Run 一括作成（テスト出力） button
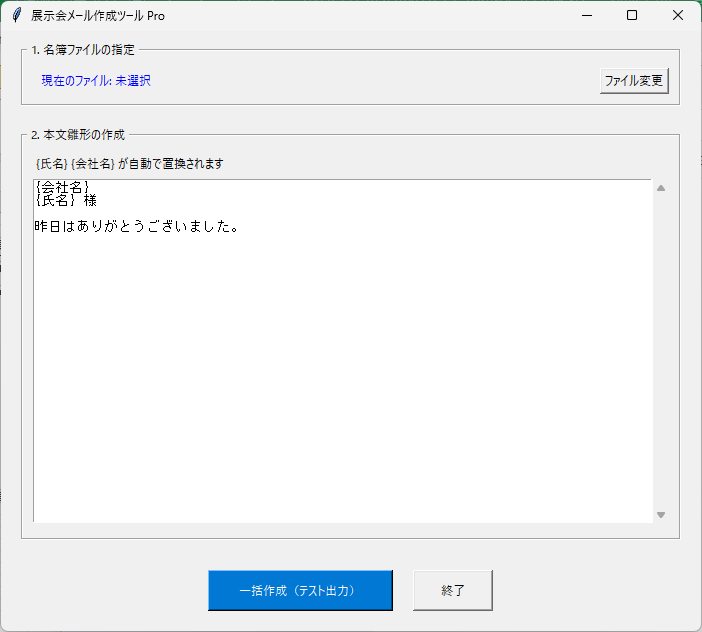This screenshot has height=632, width=702. 300,590
